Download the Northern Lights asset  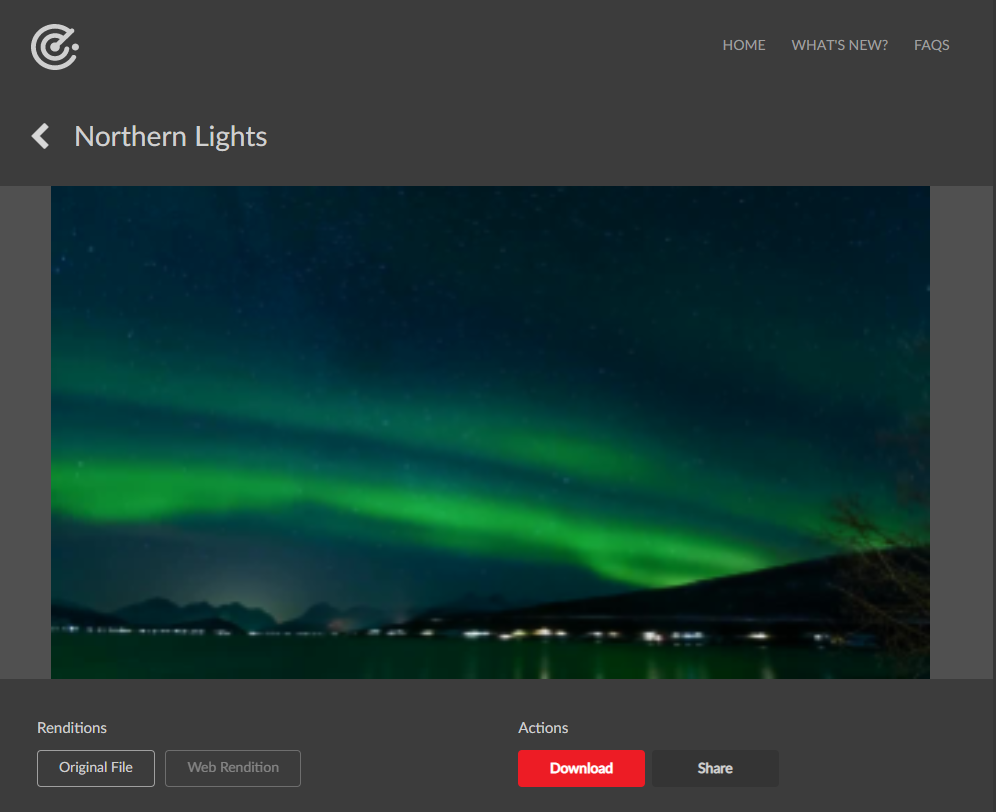coord(581,768)
